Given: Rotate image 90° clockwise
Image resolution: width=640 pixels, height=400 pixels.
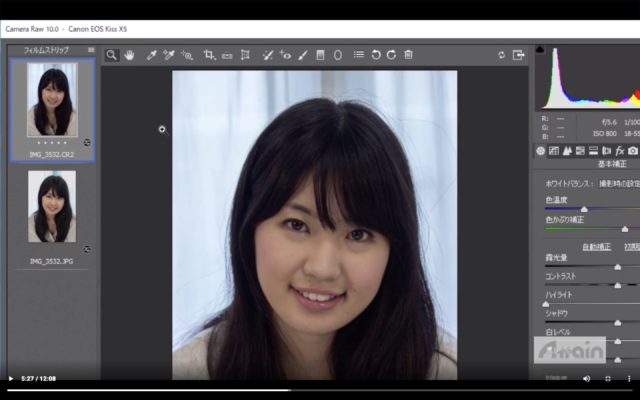Looking at the screenshot, I should coord(391,55).
